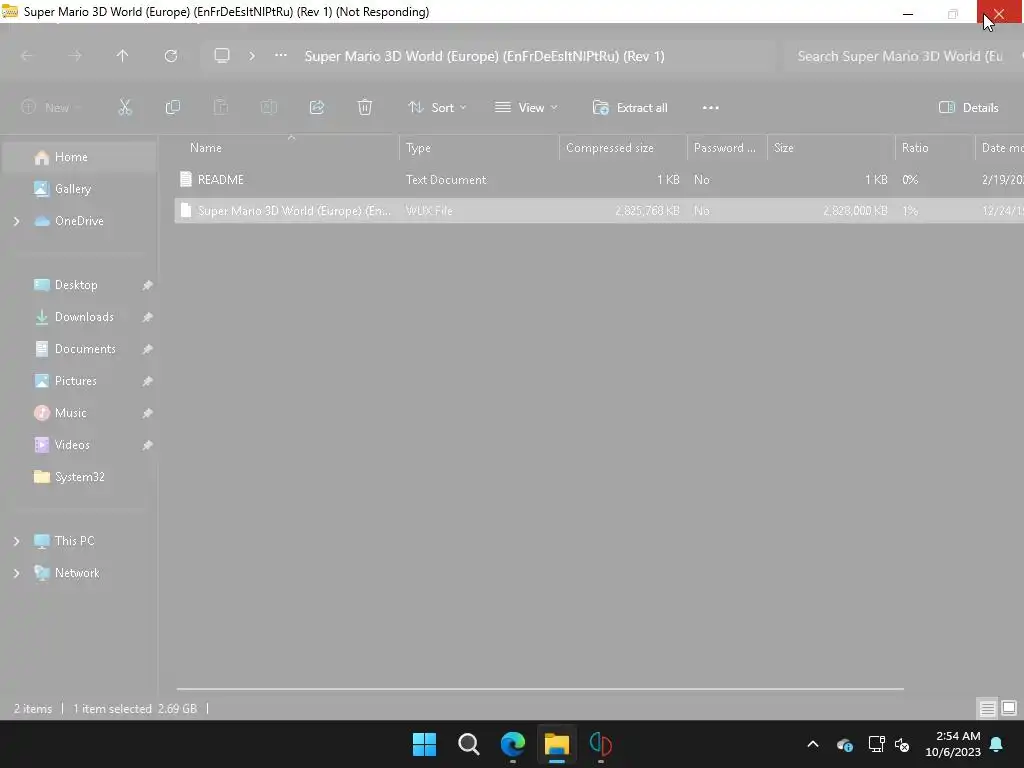Click the OneDrive cloud tray icon
1024x768 pixels.
click(844, 744)
